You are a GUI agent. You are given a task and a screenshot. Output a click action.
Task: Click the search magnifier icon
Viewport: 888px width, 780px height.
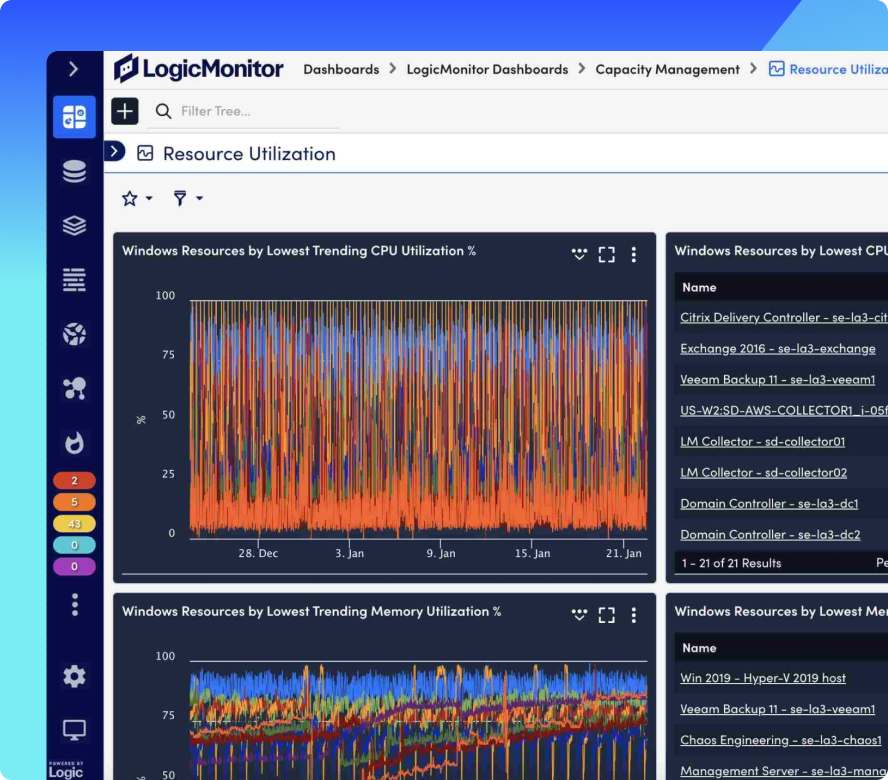pyautogui.click(x=163, y=111)
